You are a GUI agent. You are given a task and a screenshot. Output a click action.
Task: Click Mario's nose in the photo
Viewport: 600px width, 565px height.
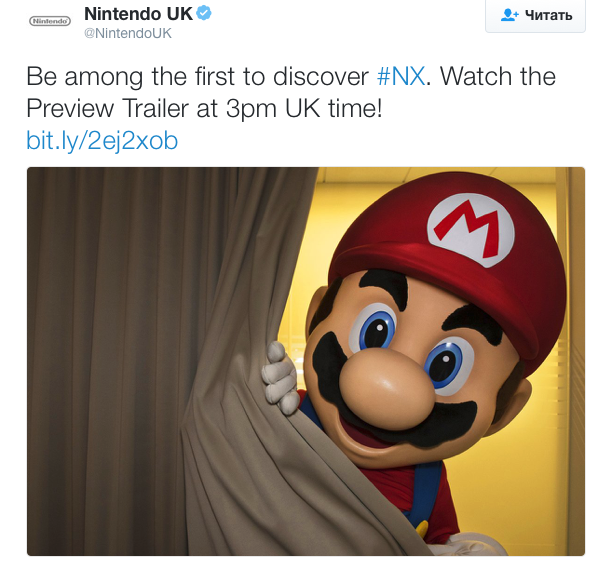[x=386, y=386]
